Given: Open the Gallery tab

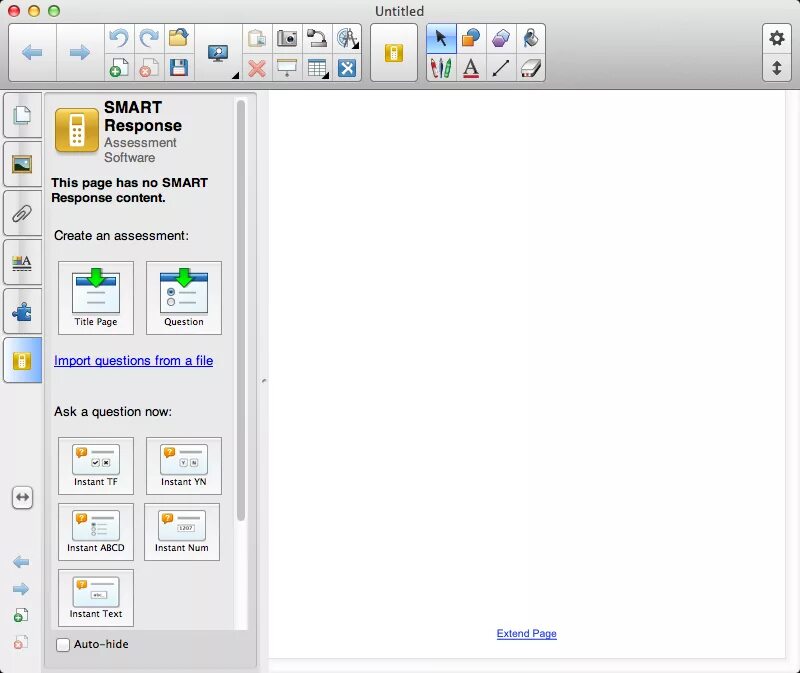Looking at the screenshot, I should [x=22, y=164].
